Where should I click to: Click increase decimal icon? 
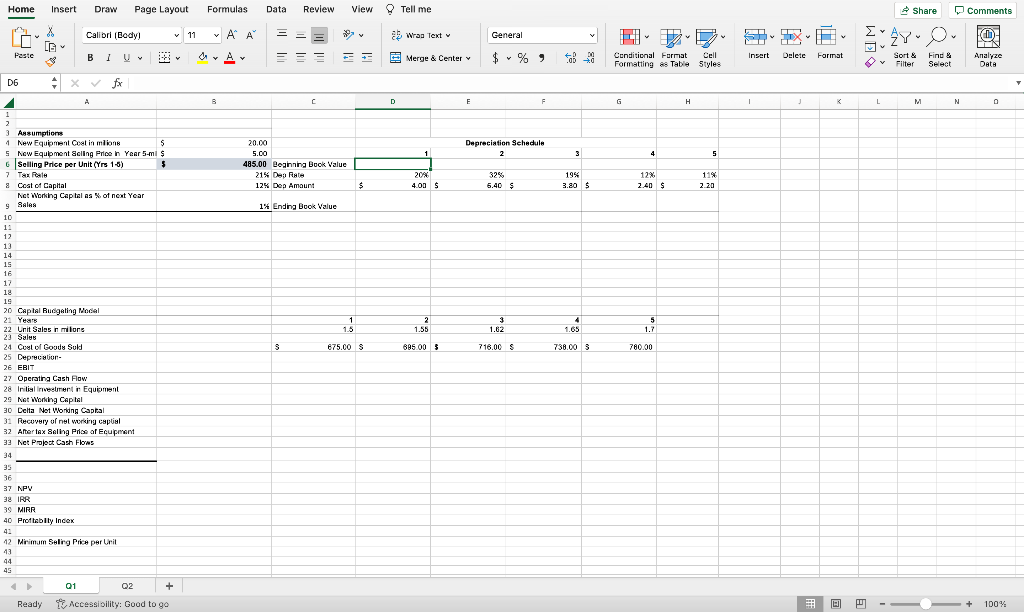click(x=570, y=57)
